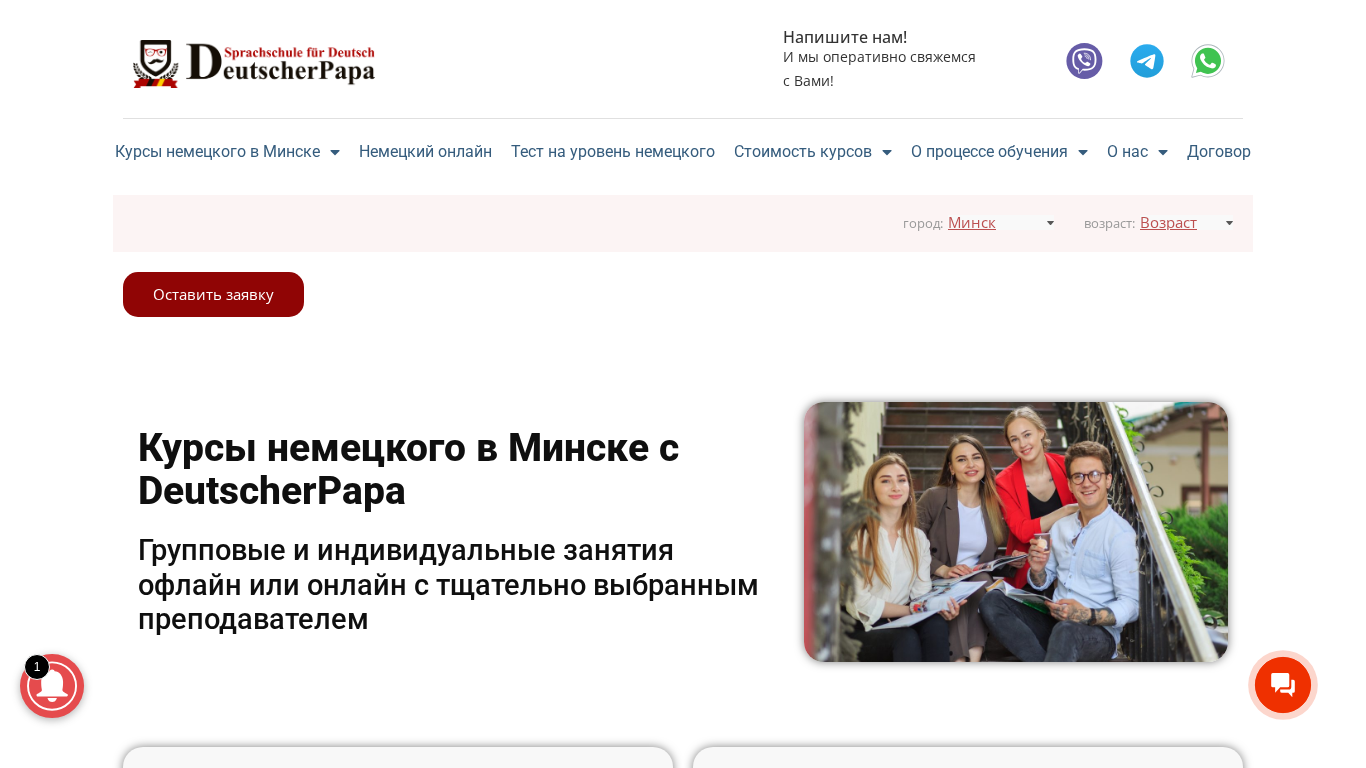Expand the О процессе обучения submenu arrow
The height and width of the screenshot is (768, 1366).
click(1083, 152)
